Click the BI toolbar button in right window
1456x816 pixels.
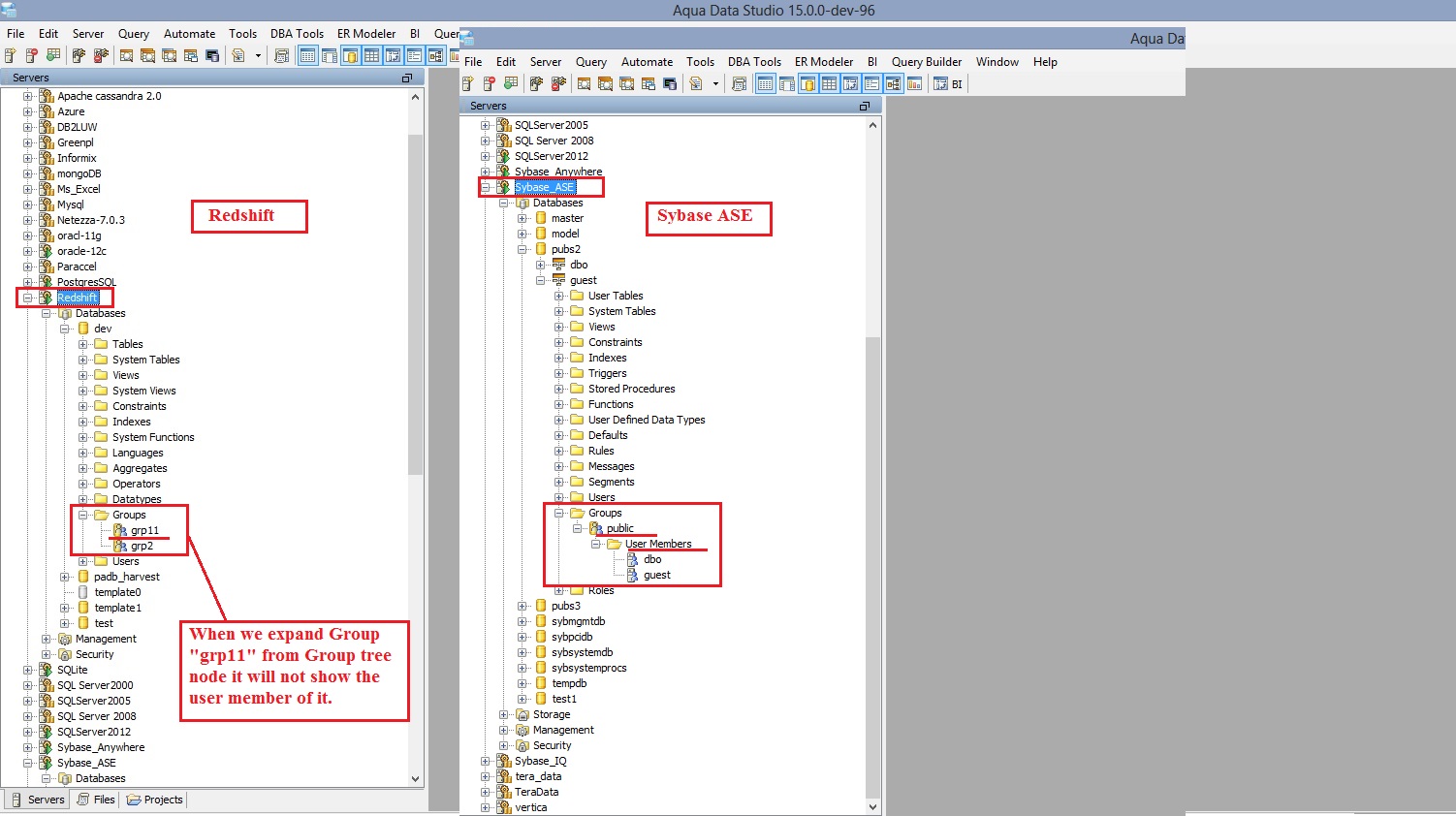(x=948, y=84)
